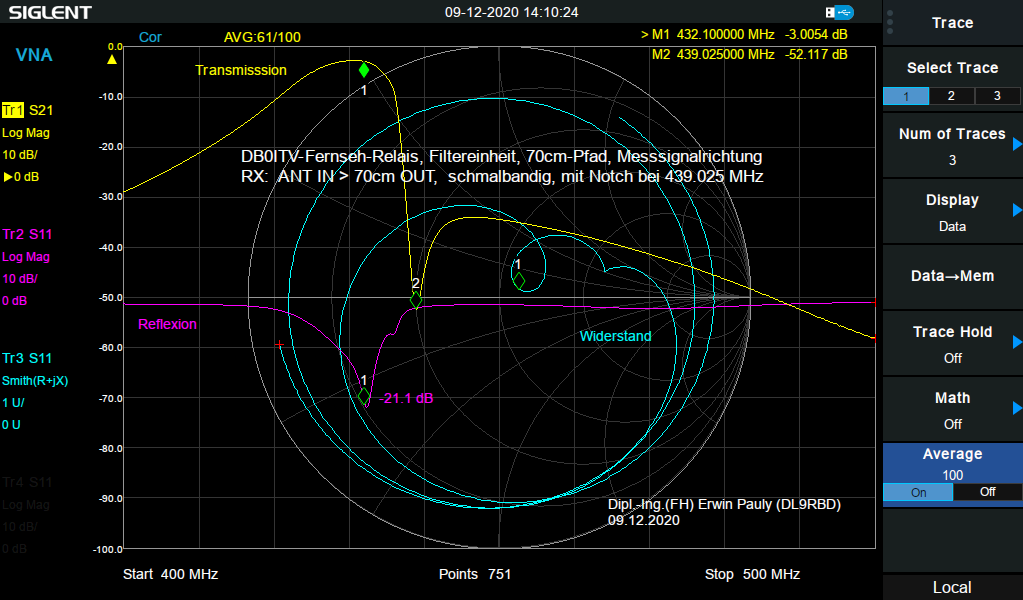Click the yellow reference level triangle
Image resolution: width=1023 pixels, height=600 pixels.
click(112, 59)
